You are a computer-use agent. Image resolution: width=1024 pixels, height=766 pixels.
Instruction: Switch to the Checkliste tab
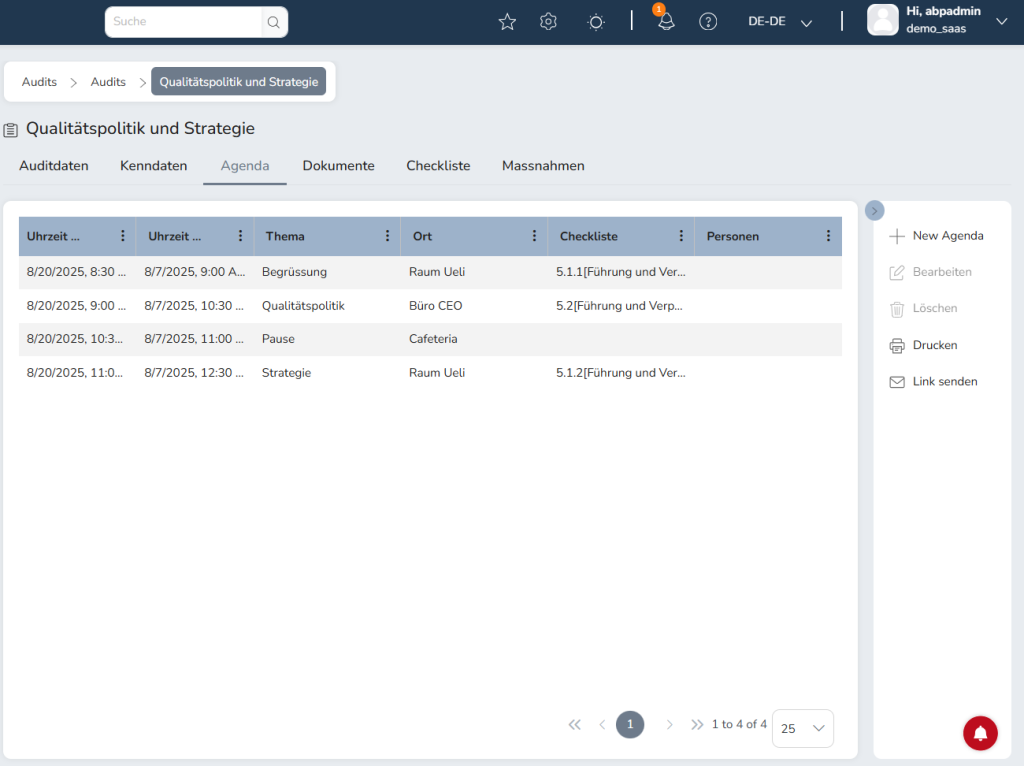438,166
